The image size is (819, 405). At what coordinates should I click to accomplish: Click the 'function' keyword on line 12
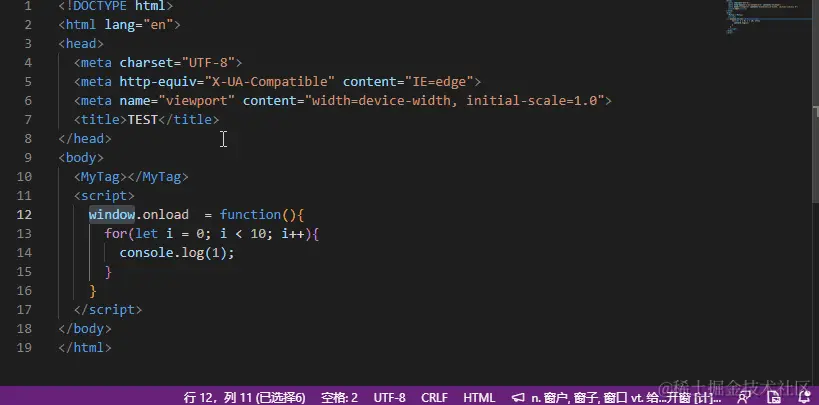250,215
